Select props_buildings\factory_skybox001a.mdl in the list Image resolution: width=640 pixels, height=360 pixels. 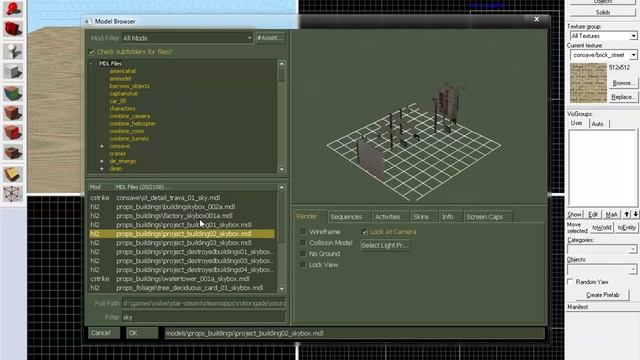coord(182,216)
